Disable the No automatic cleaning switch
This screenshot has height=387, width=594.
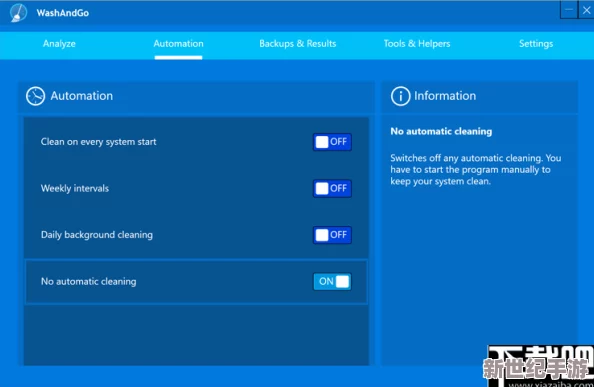click(x=332, y=281)
